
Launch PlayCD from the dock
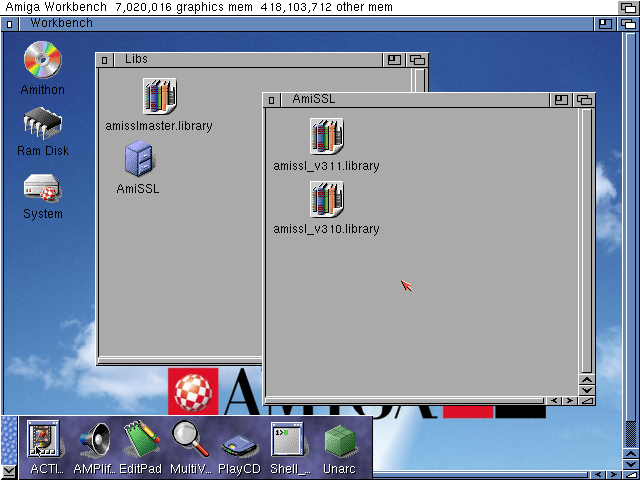pyautogui.click(x=240, y=446)
